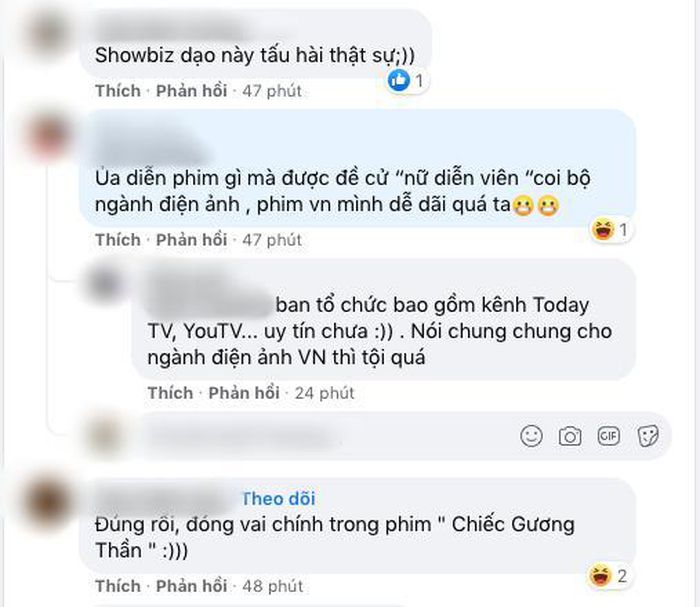The height and width of the screenshot is (607, 700).
Task: View like reaction on Showbiz comment
Action: (x=406, y=81)
